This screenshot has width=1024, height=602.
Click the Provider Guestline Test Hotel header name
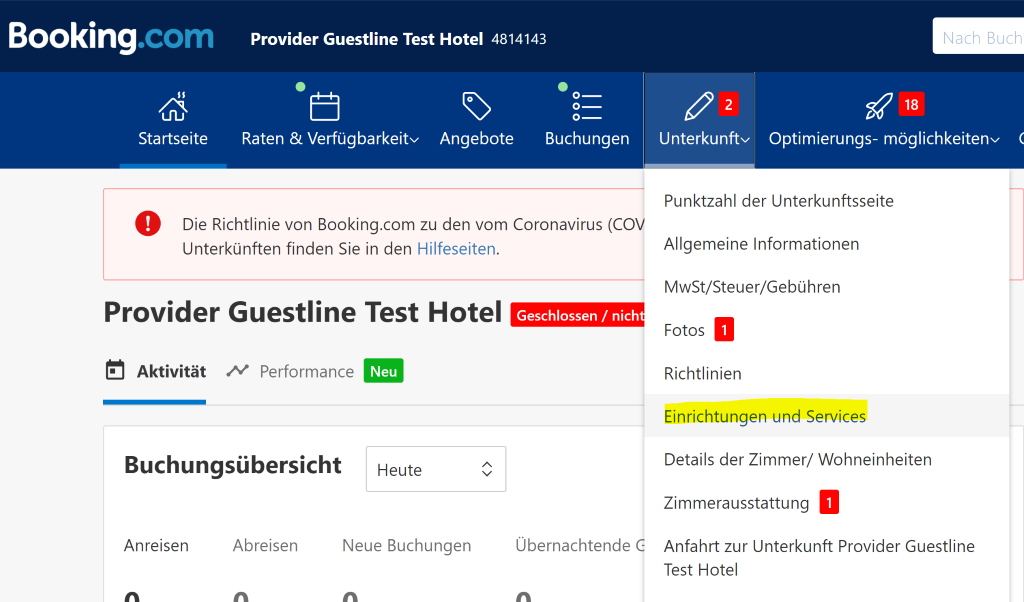pos(366,39)
